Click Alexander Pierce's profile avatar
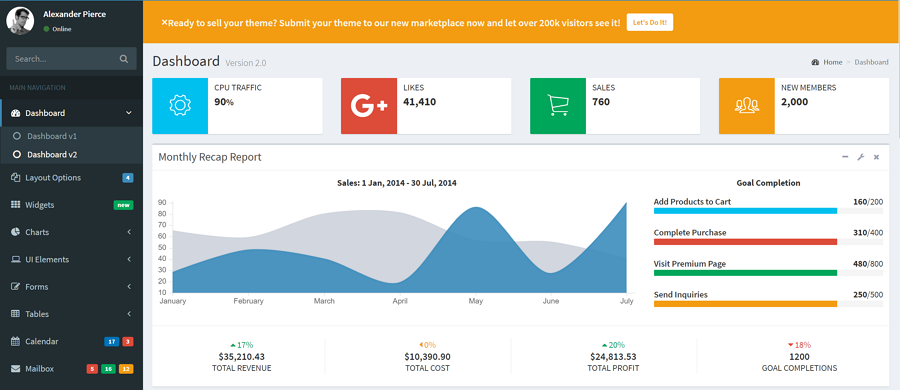Viewport: 900px width, 390px height. tap(20, 21)
